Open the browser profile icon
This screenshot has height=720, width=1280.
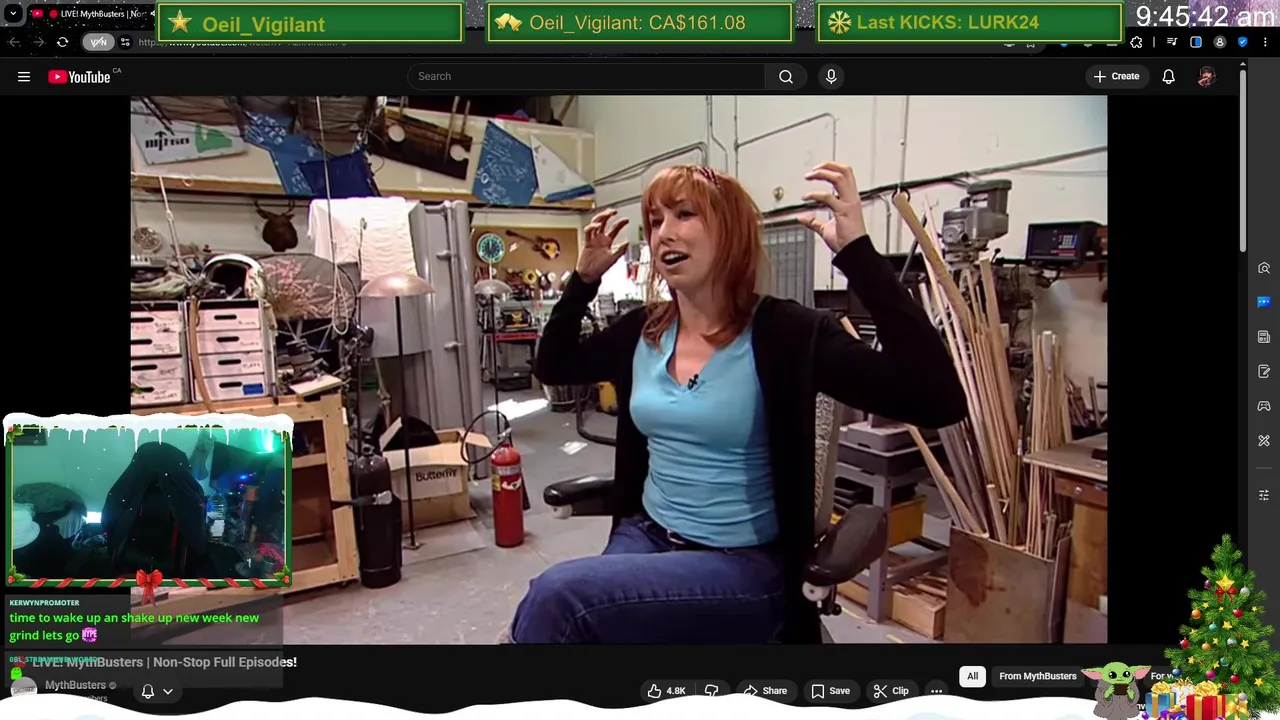1219,42
